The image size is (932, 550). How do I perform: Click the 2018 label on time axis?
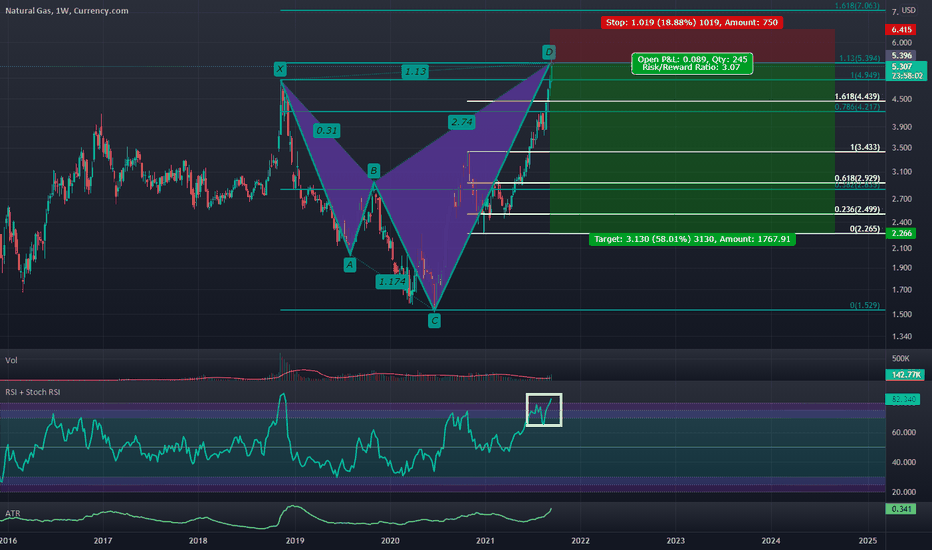[198, 541]
